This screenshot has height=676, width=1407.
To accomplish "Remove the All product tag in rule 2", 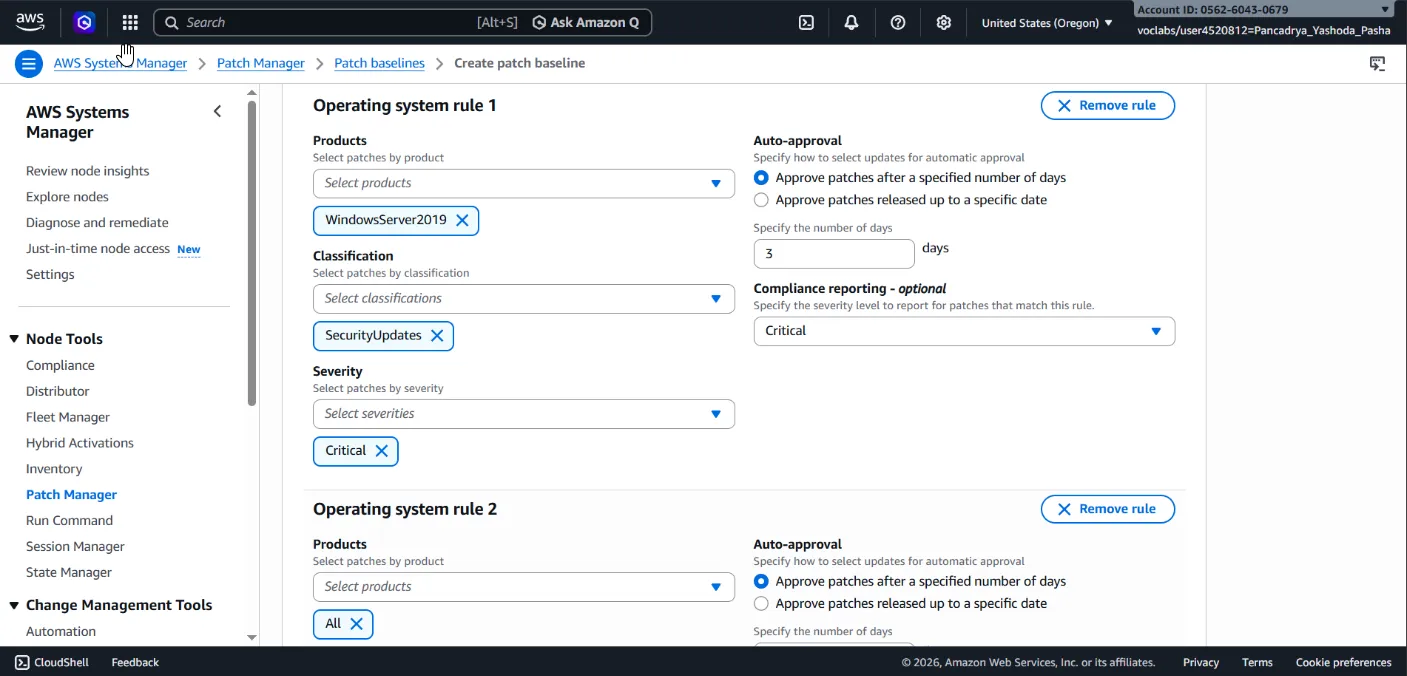I will (356, 624).
